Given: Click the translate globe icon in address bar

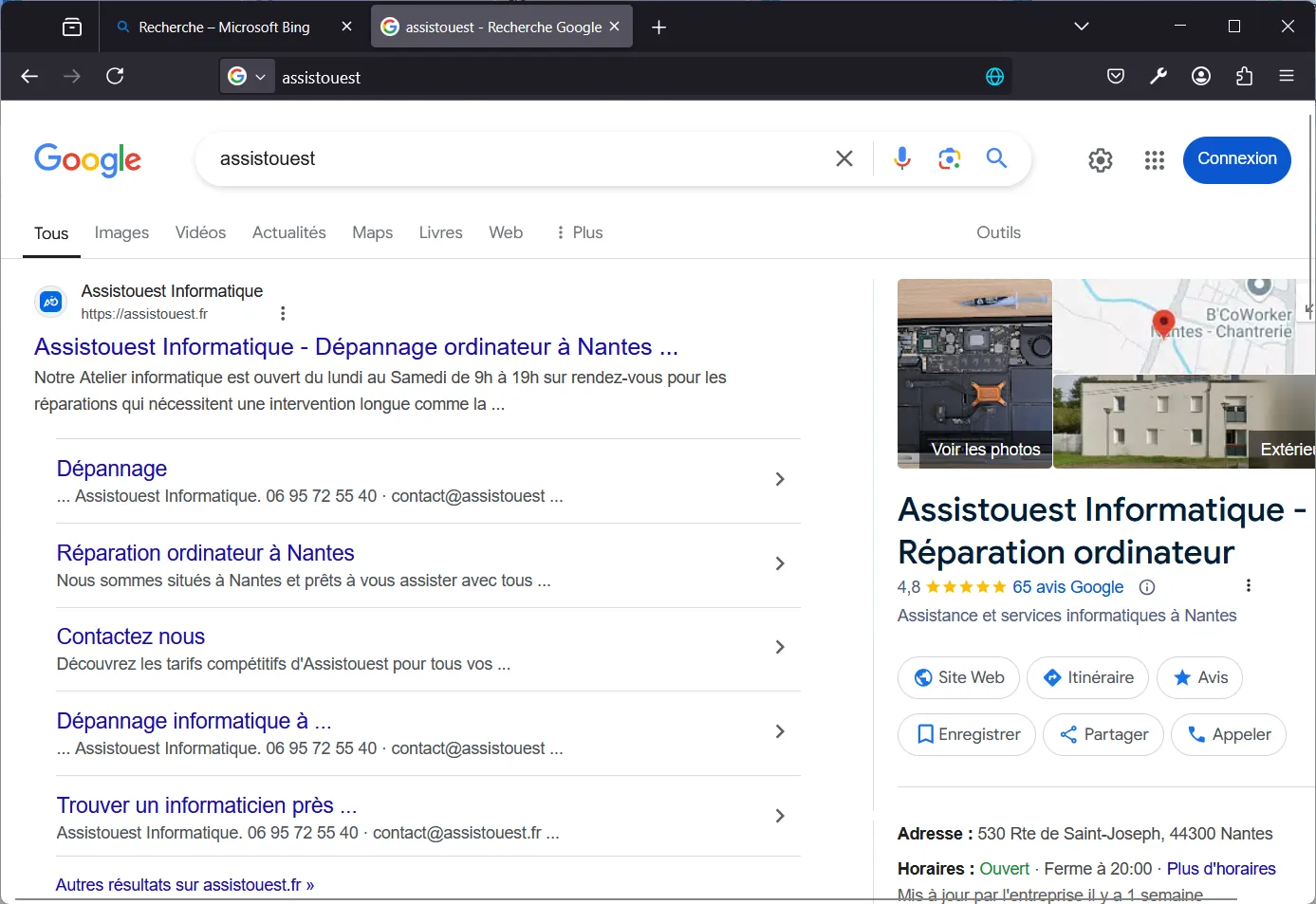Looking at the screenshot, I should (x=994, y=77).
